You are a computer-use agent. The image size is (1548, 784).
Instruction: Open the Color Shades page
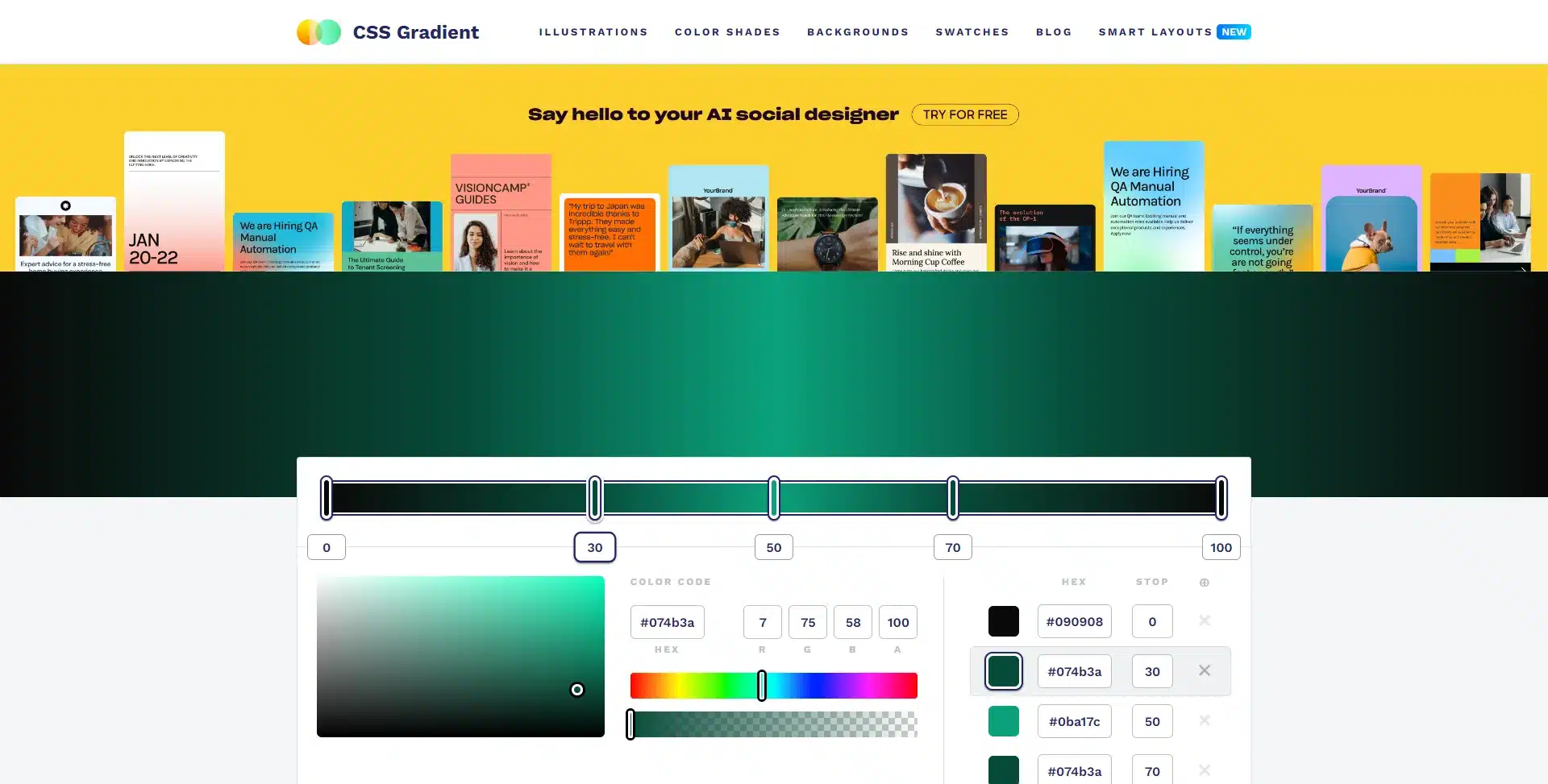727,32
